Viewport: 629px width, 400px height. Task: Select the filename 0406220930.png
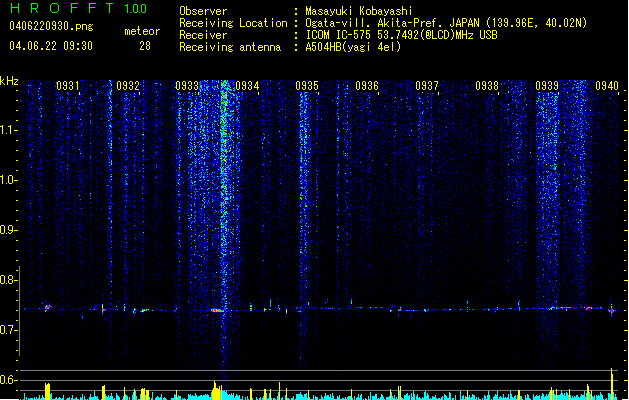click(x=51, y=26)
